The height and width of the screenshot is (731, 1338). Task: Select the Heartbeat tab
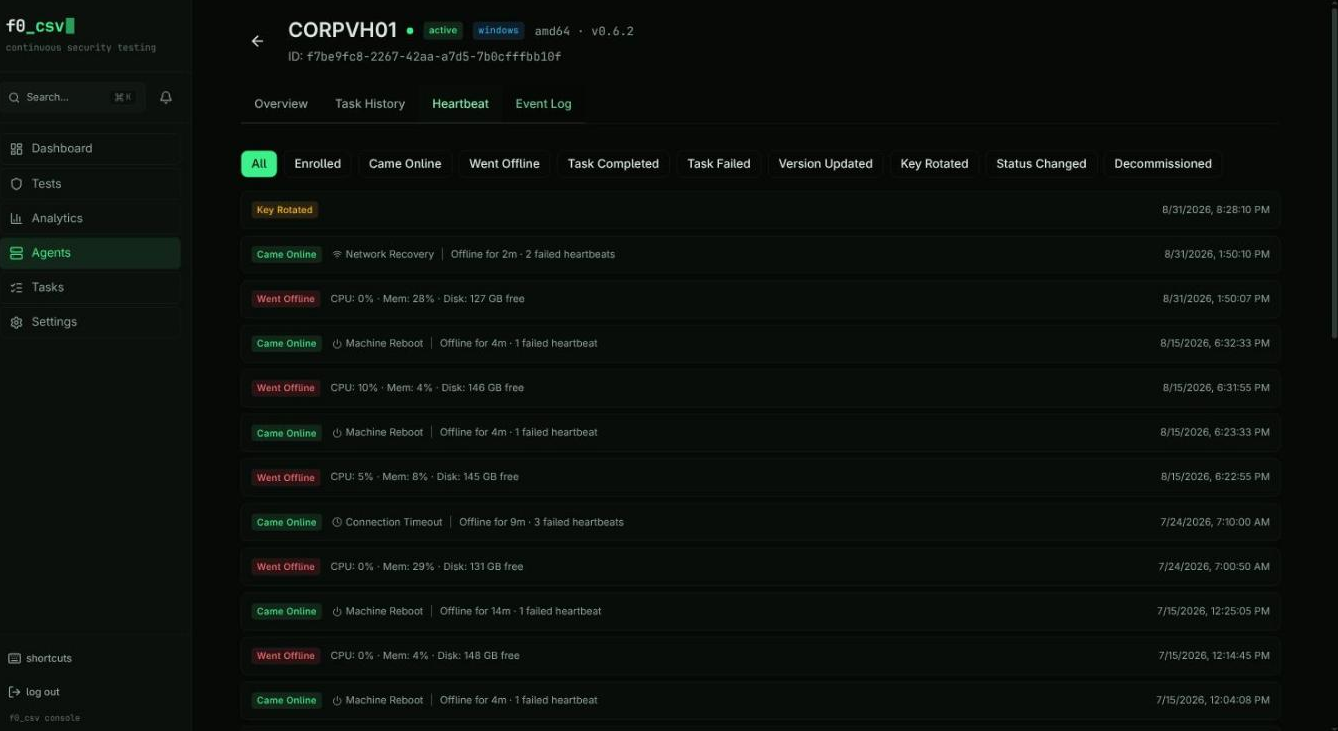click(460, 104)
